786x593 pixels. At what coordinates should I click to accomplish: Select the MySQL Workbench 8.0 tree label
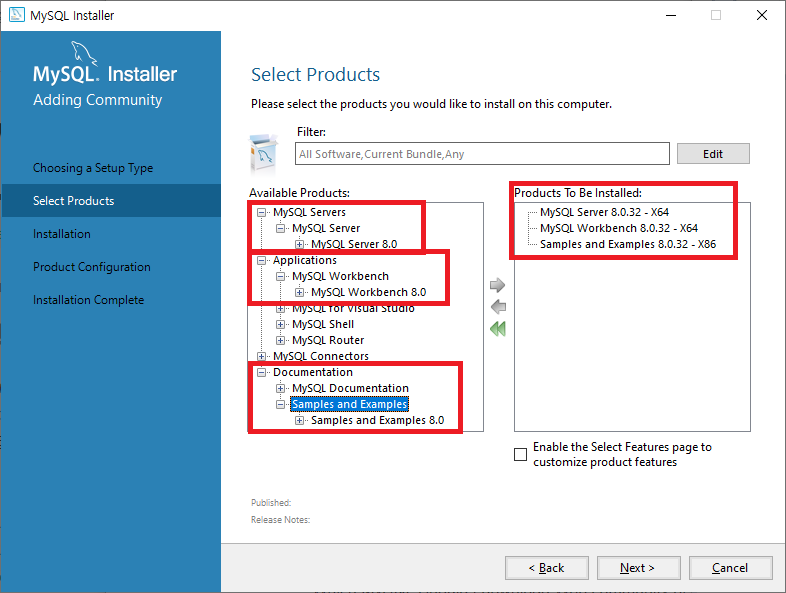point(368,292)
